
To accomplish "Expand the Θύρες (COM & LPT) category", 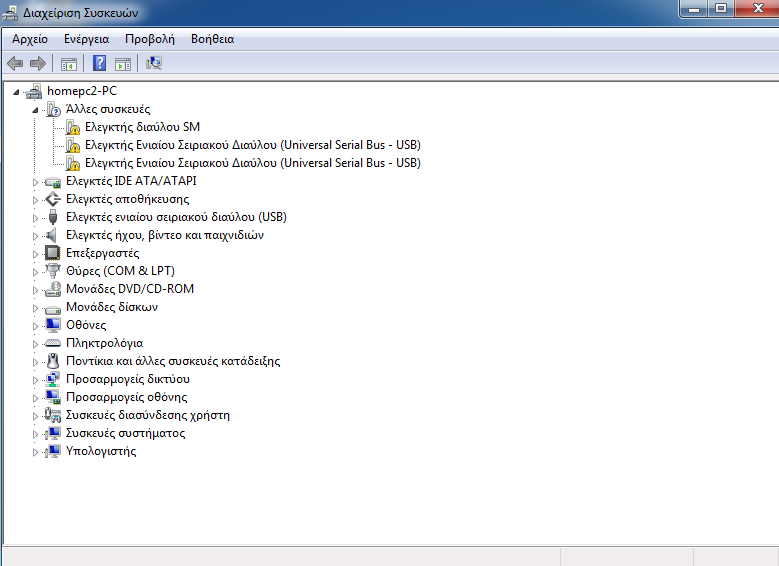I will coord(35,271).
